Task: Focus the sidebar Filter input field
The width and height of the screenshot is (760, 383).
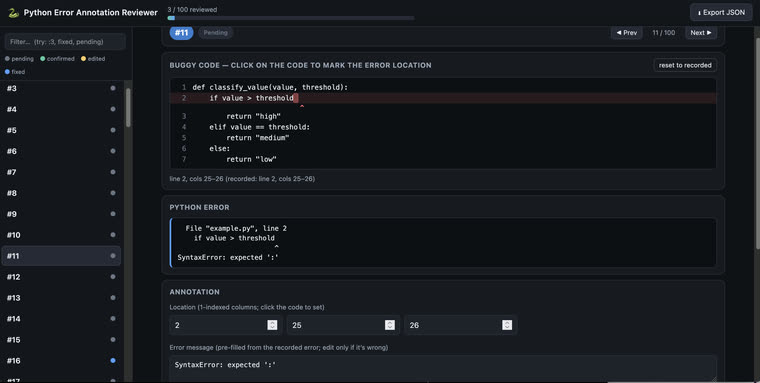Action: click(65, 42)
